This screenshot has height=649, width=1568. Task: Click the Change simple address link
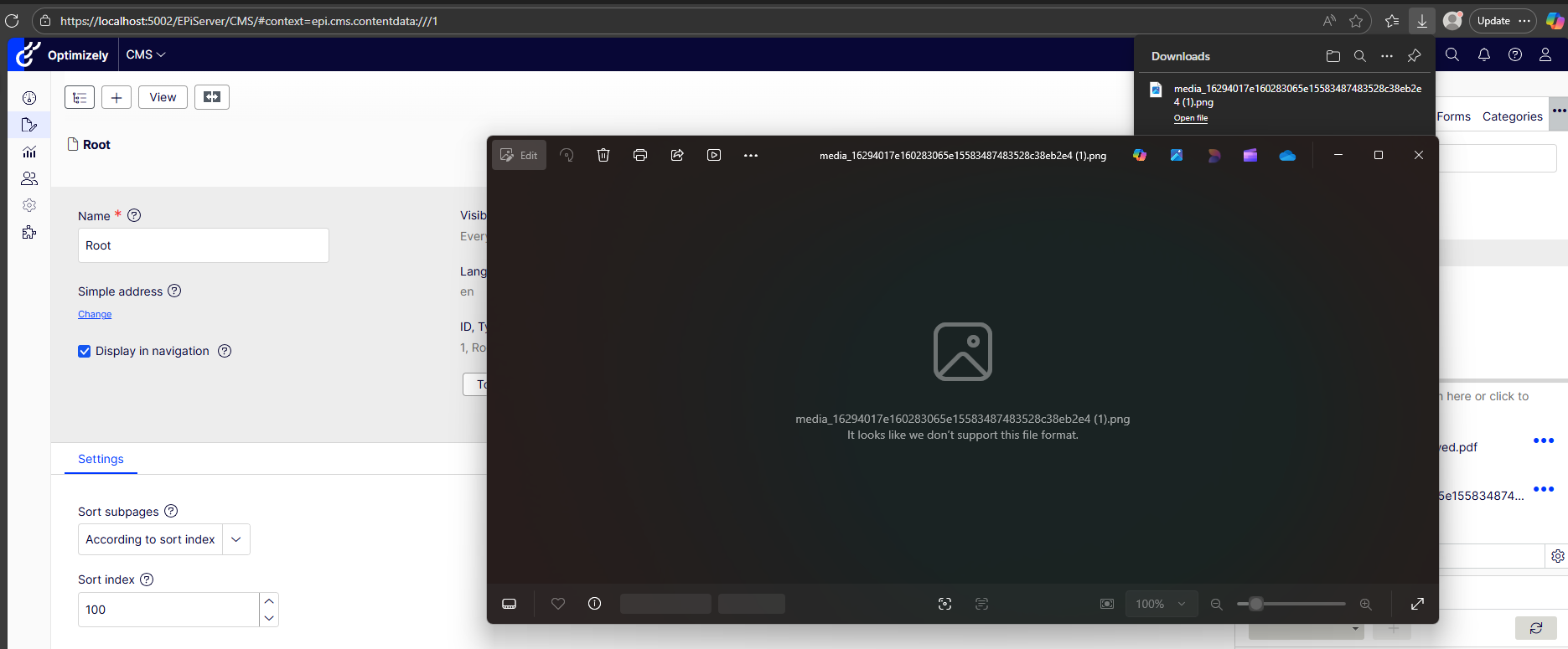click(x=95, y=315)
